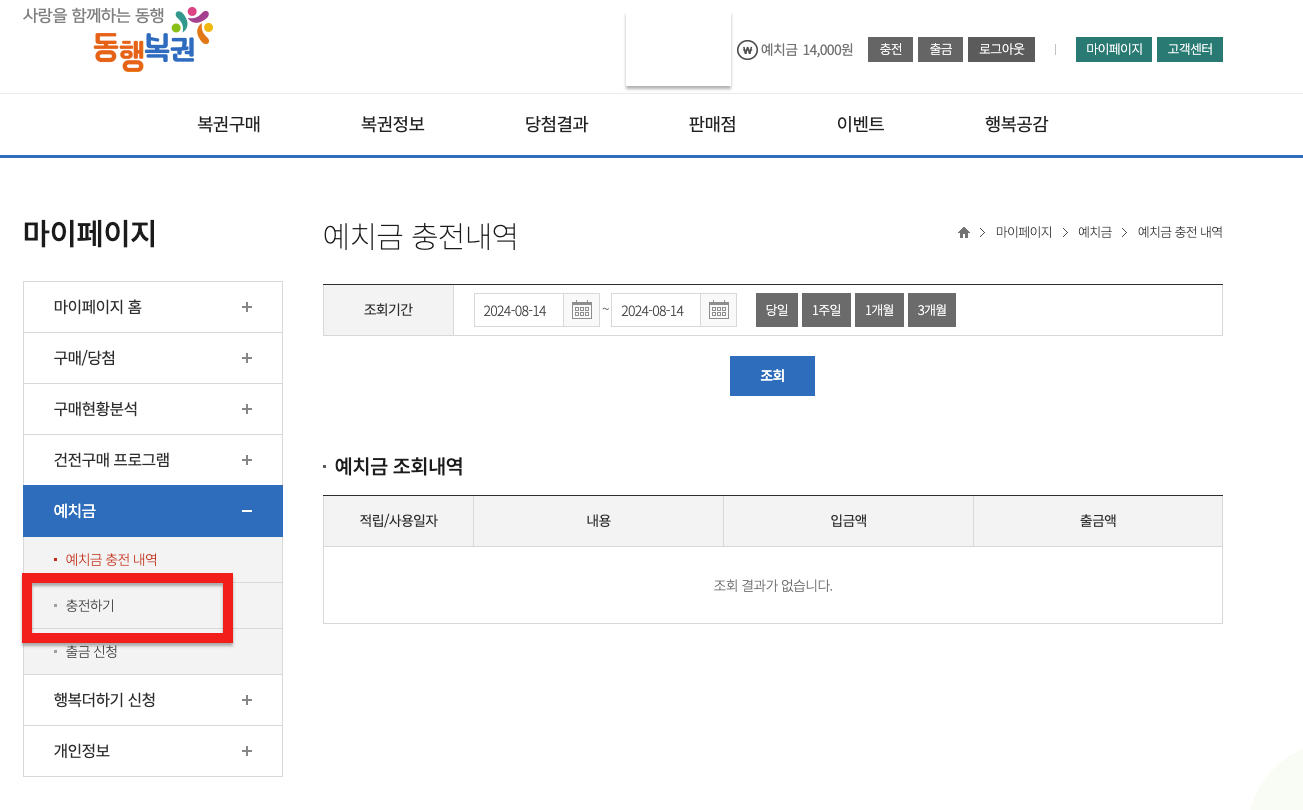Select the 1개월 period button
1303x810 pixels.
(880, 310)
